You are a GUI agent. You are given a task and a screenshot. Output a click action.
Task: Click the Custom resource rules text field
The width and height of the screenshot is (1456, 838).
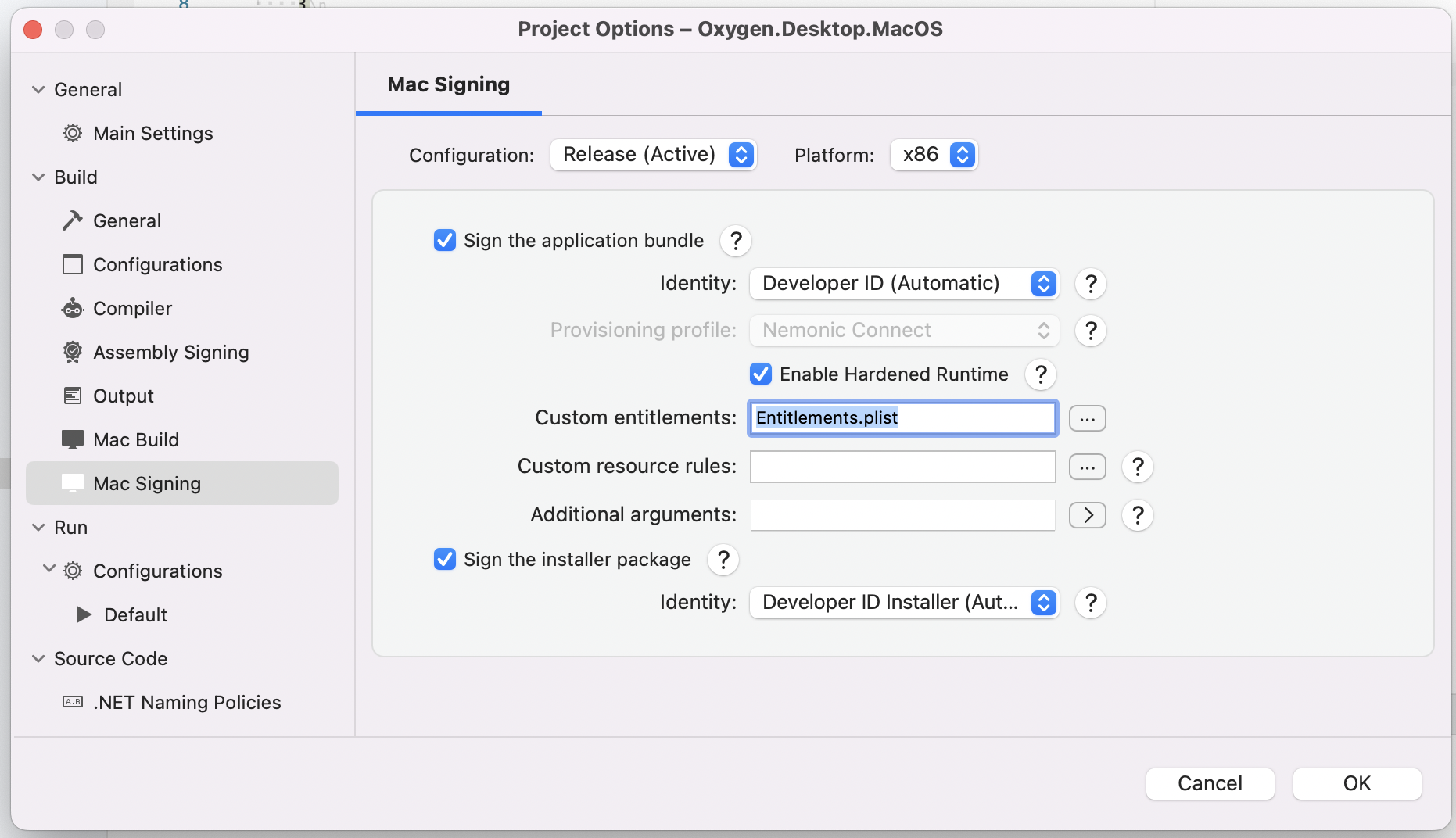[903, 467]
